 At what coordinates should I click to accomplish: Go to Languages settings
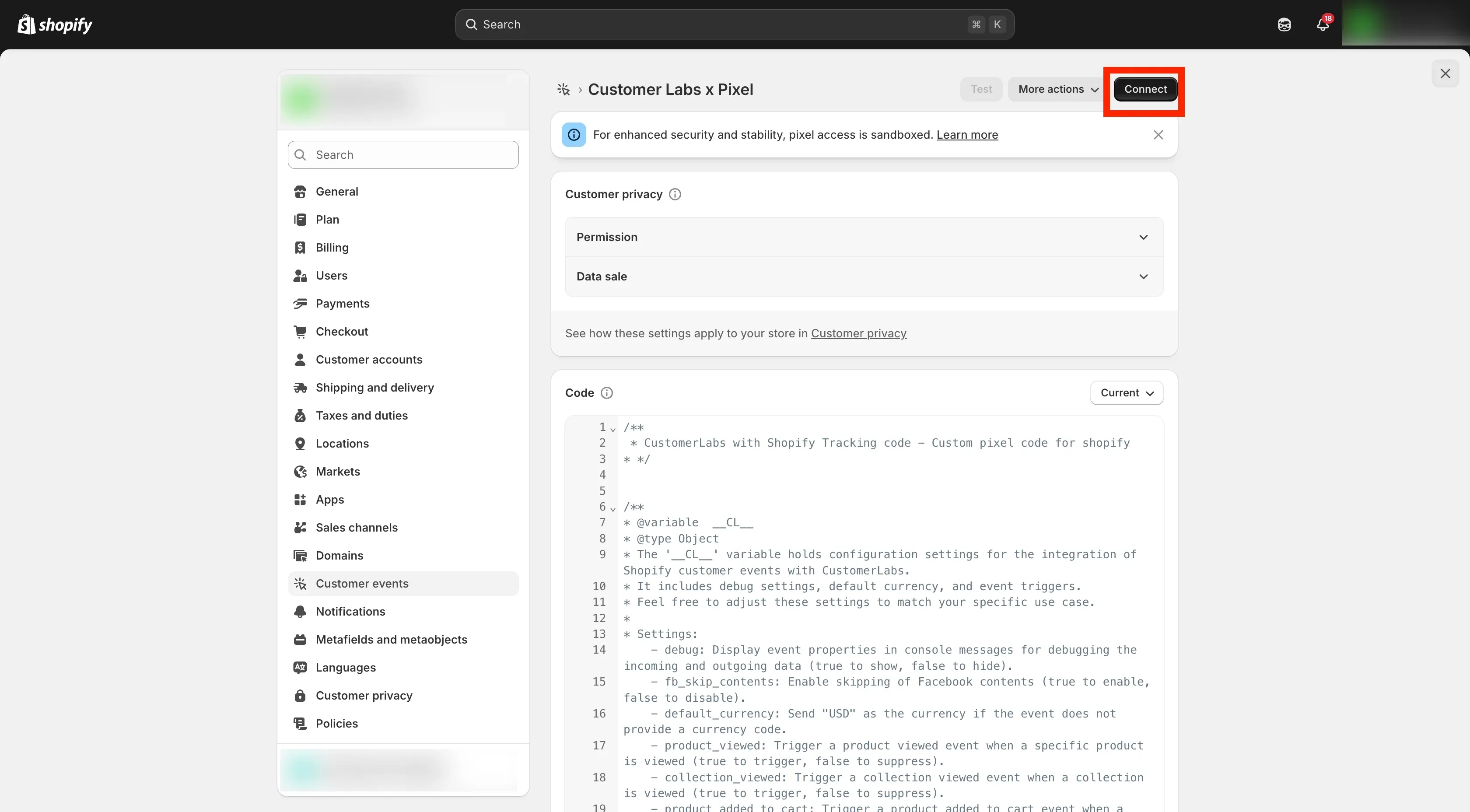click(x=403, y=667)
